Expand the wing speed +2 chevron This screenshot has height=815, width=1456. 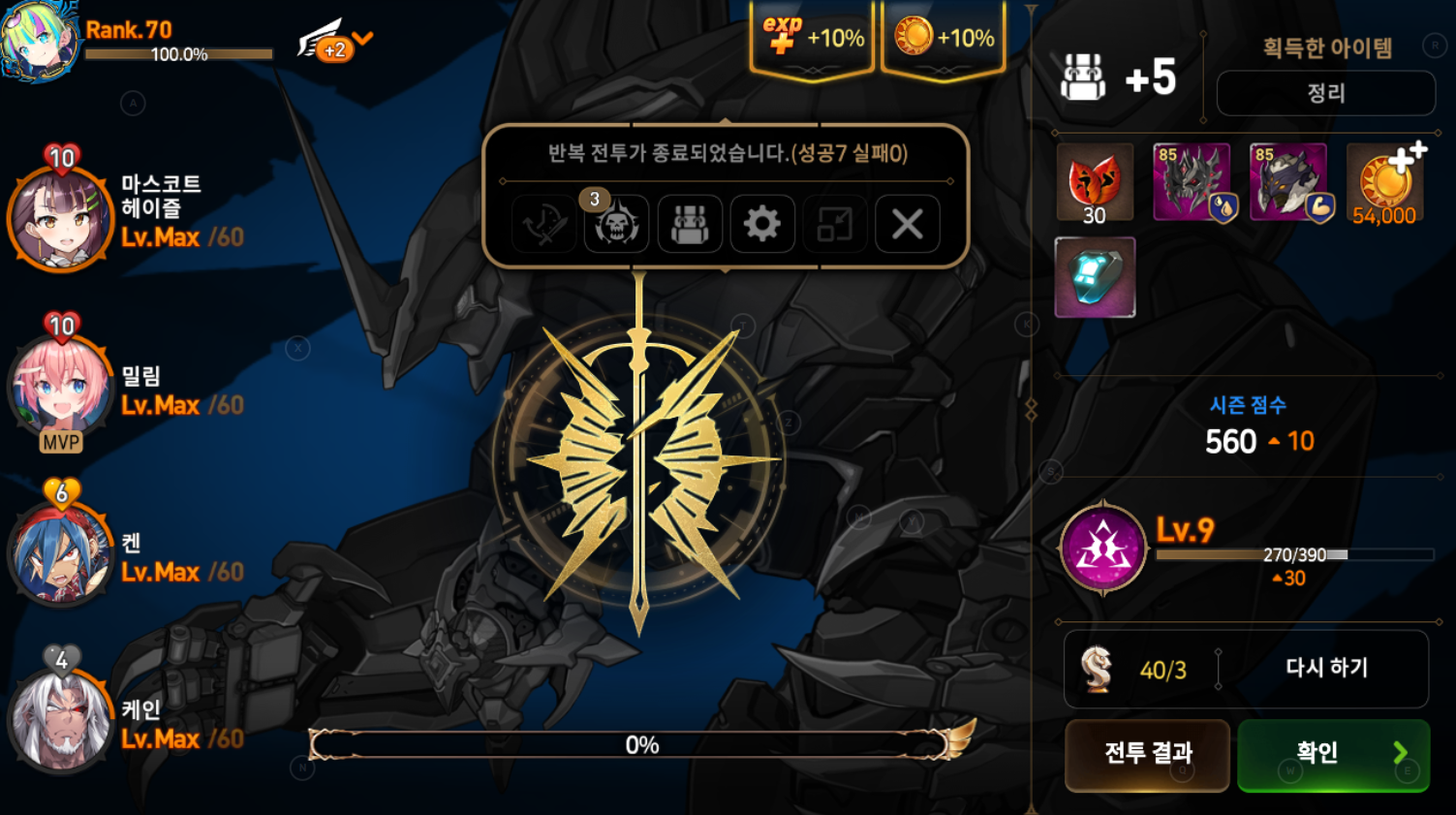tap(363, 39)
